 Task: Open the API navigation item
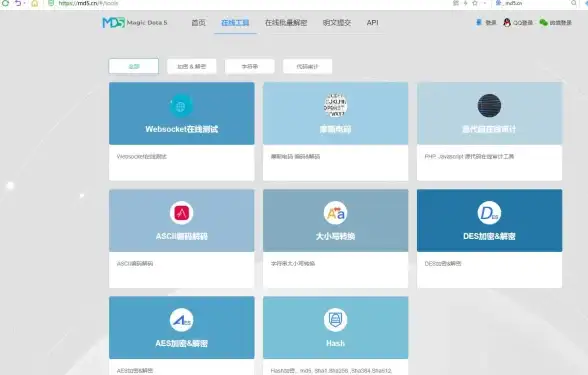(x=372, y=23)
